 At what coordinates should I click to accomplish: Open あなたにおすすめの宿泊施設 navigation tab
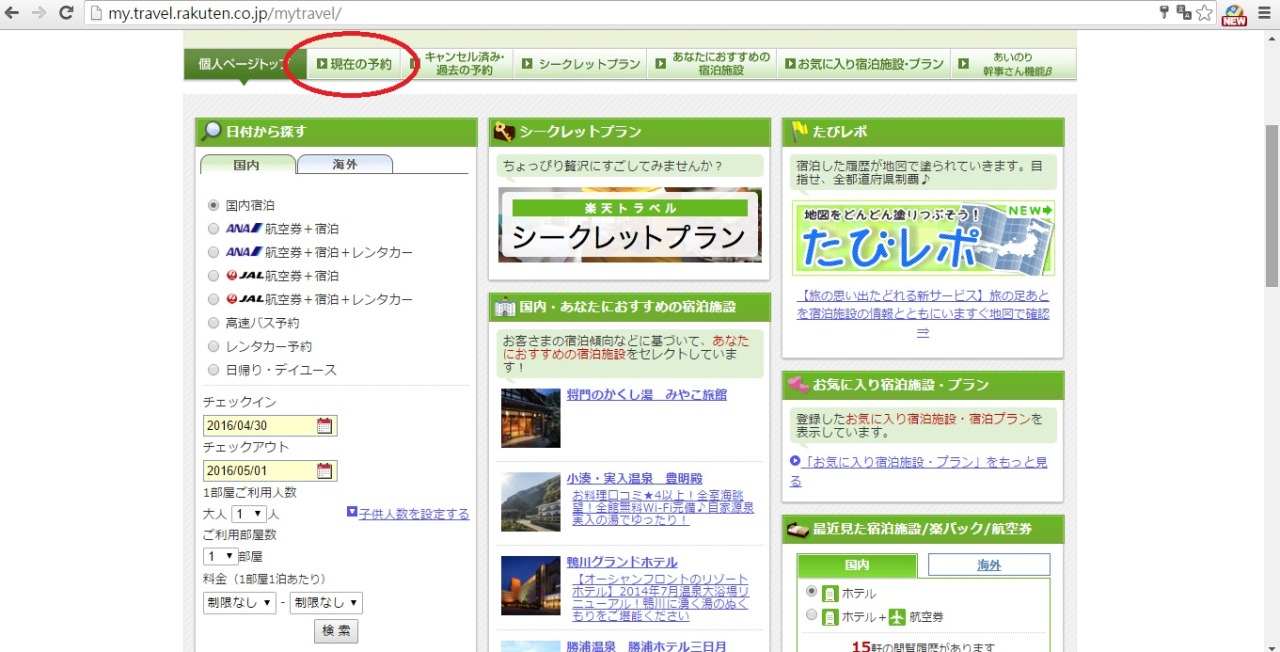tap(712, 64)
